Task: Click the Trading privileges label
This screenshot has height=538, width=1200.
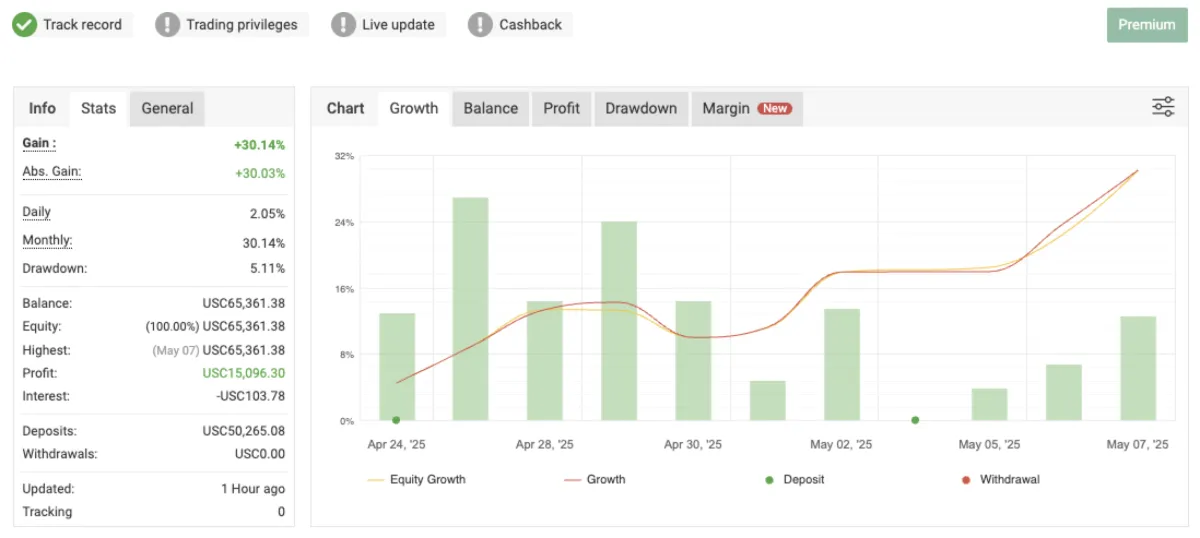Action: pyautogui.click(x=242, y=25)
